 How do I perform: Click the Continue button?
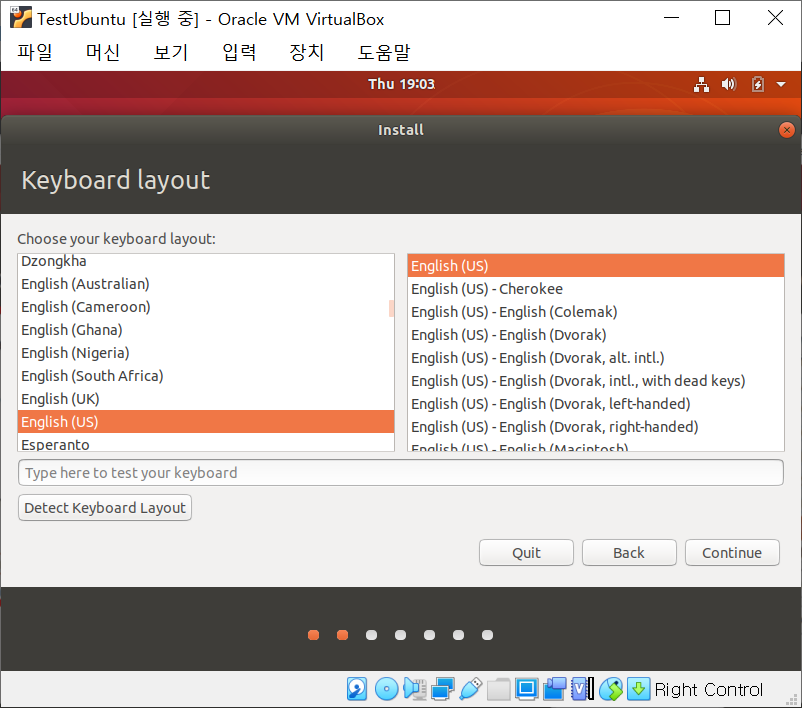[732, 552]
